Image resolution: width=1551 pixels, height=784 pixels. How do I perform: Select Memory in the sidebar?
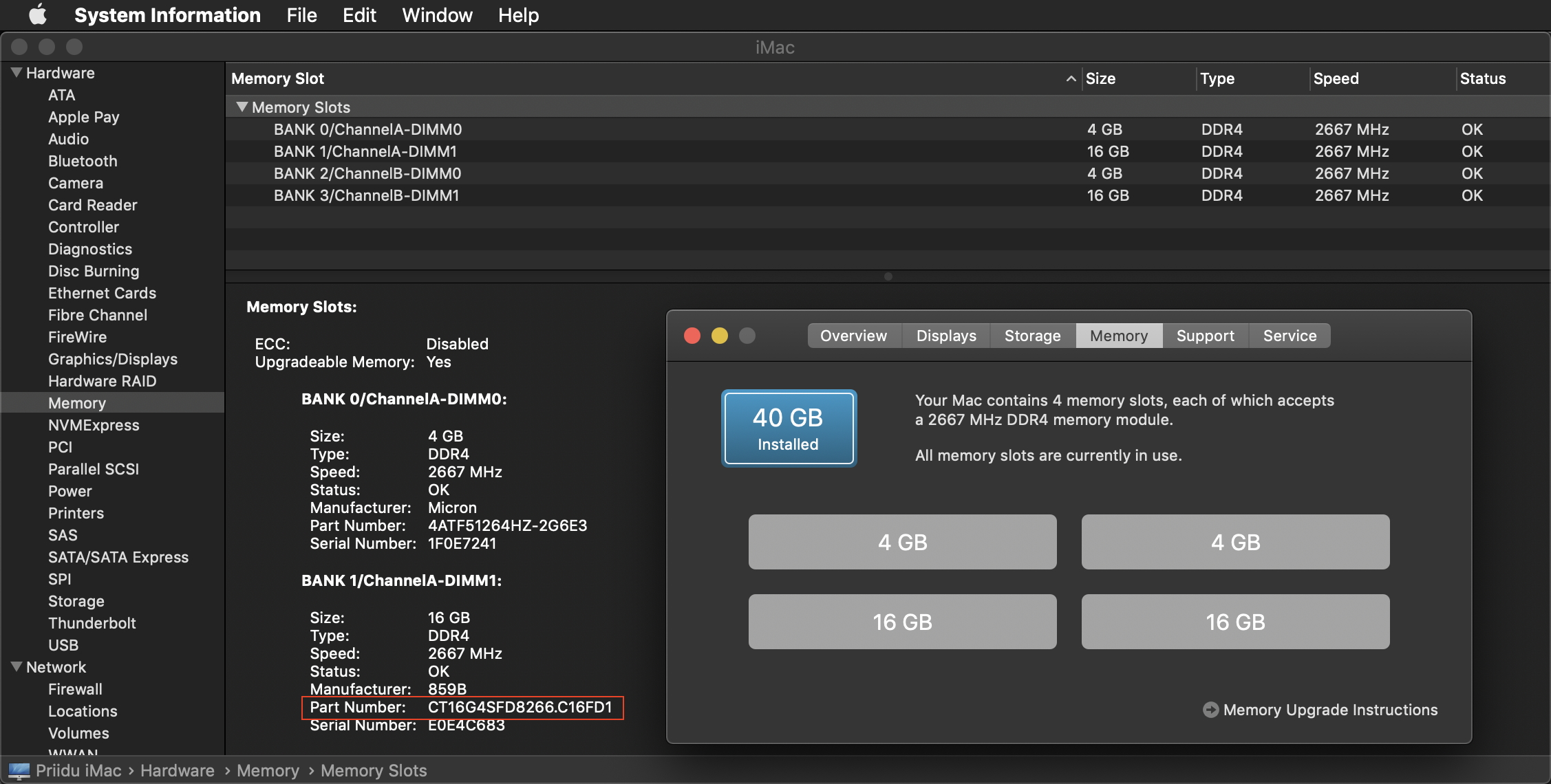[x=113, y=403]
